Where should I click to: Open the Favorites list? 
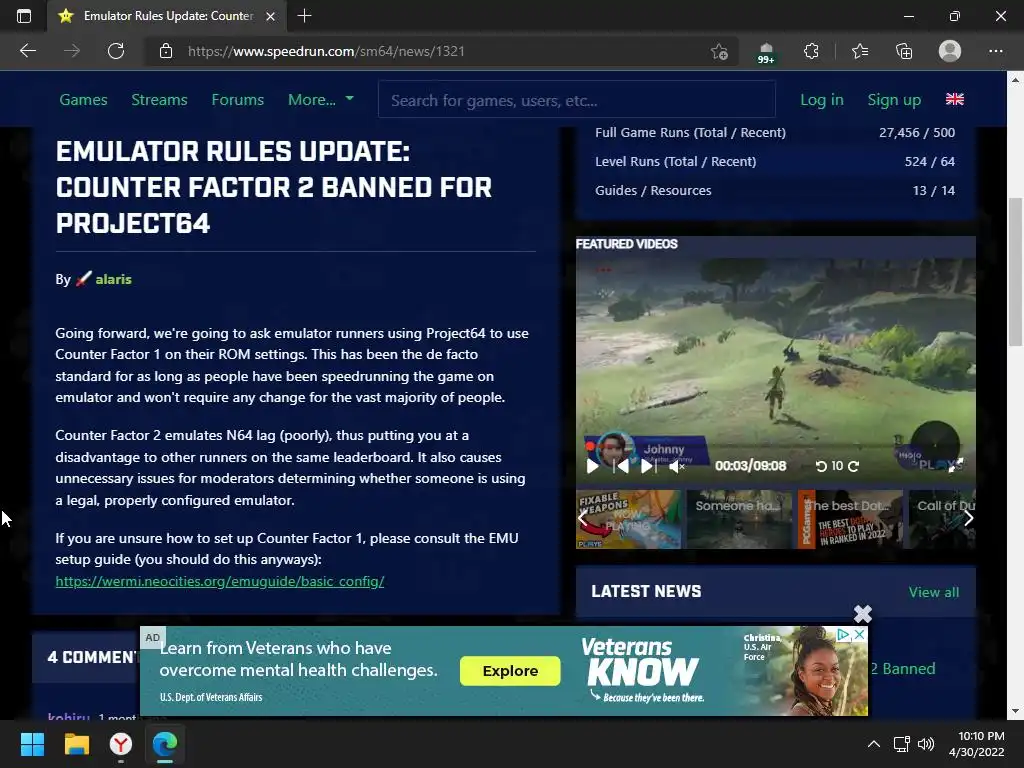860,51
